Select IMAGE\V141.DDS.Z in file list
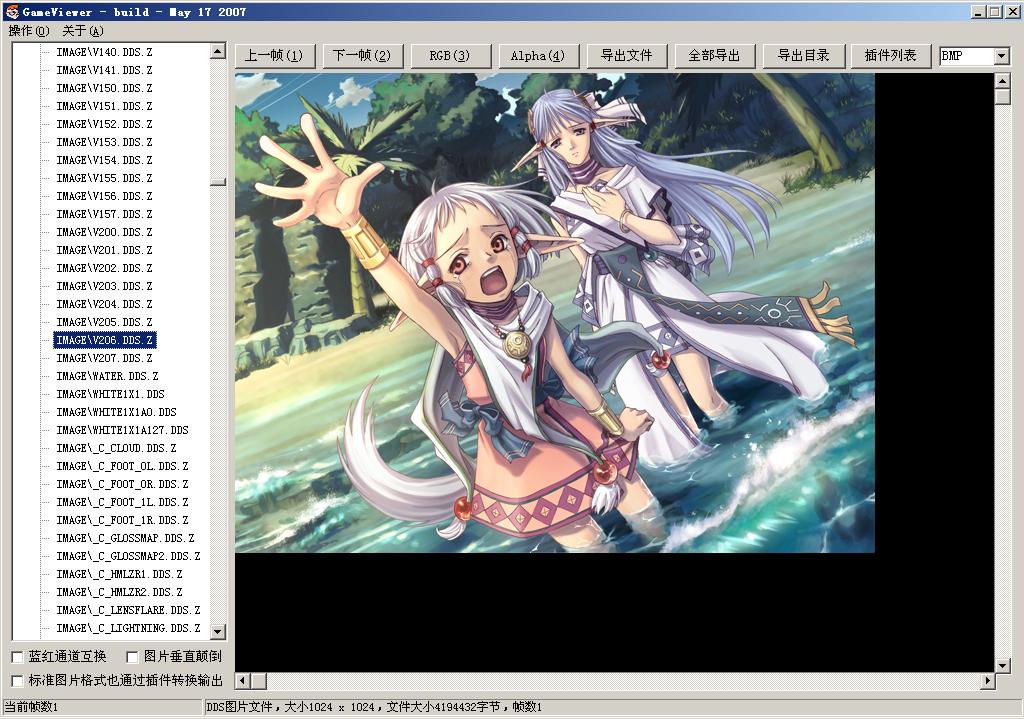The height and width of the screenshot is (719, 1024). (104, 70)
